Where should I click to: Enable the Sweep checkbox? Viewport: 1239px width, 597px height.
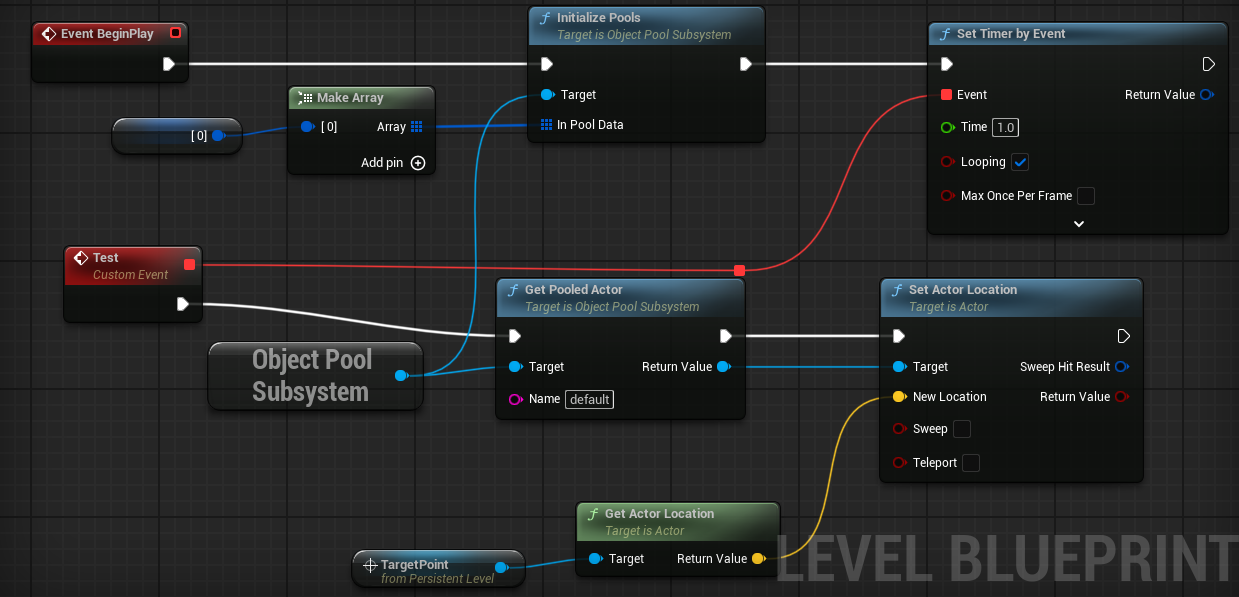tap(961, 429)
